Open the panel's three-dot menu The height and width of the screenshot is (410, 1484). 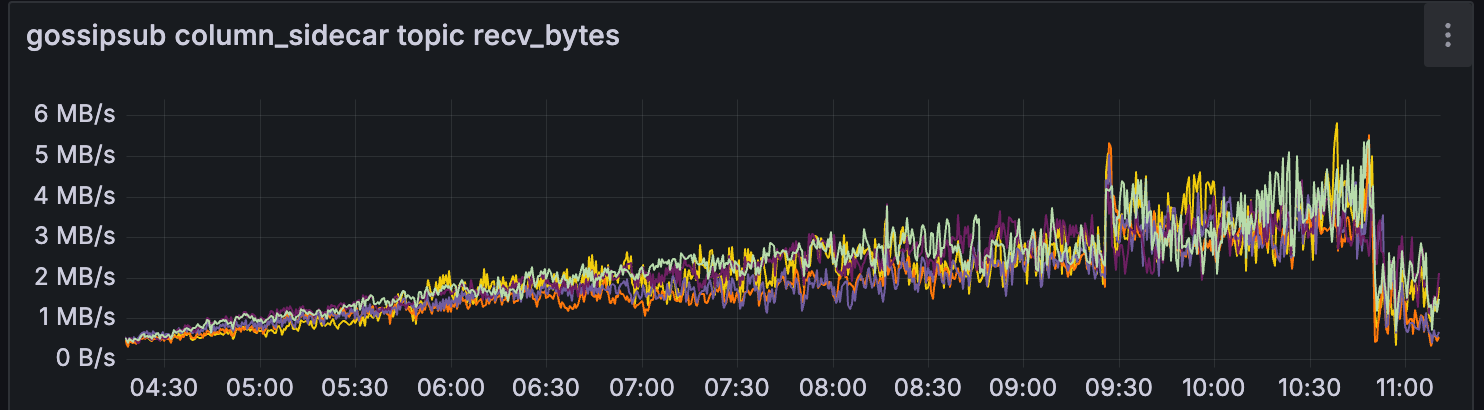click(1447, 36)
